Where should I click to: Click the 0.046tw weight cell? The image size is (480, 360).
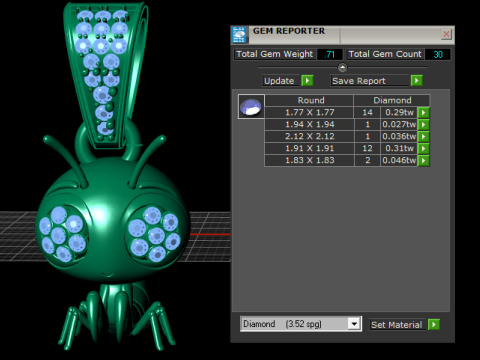(x=399, y=160)
